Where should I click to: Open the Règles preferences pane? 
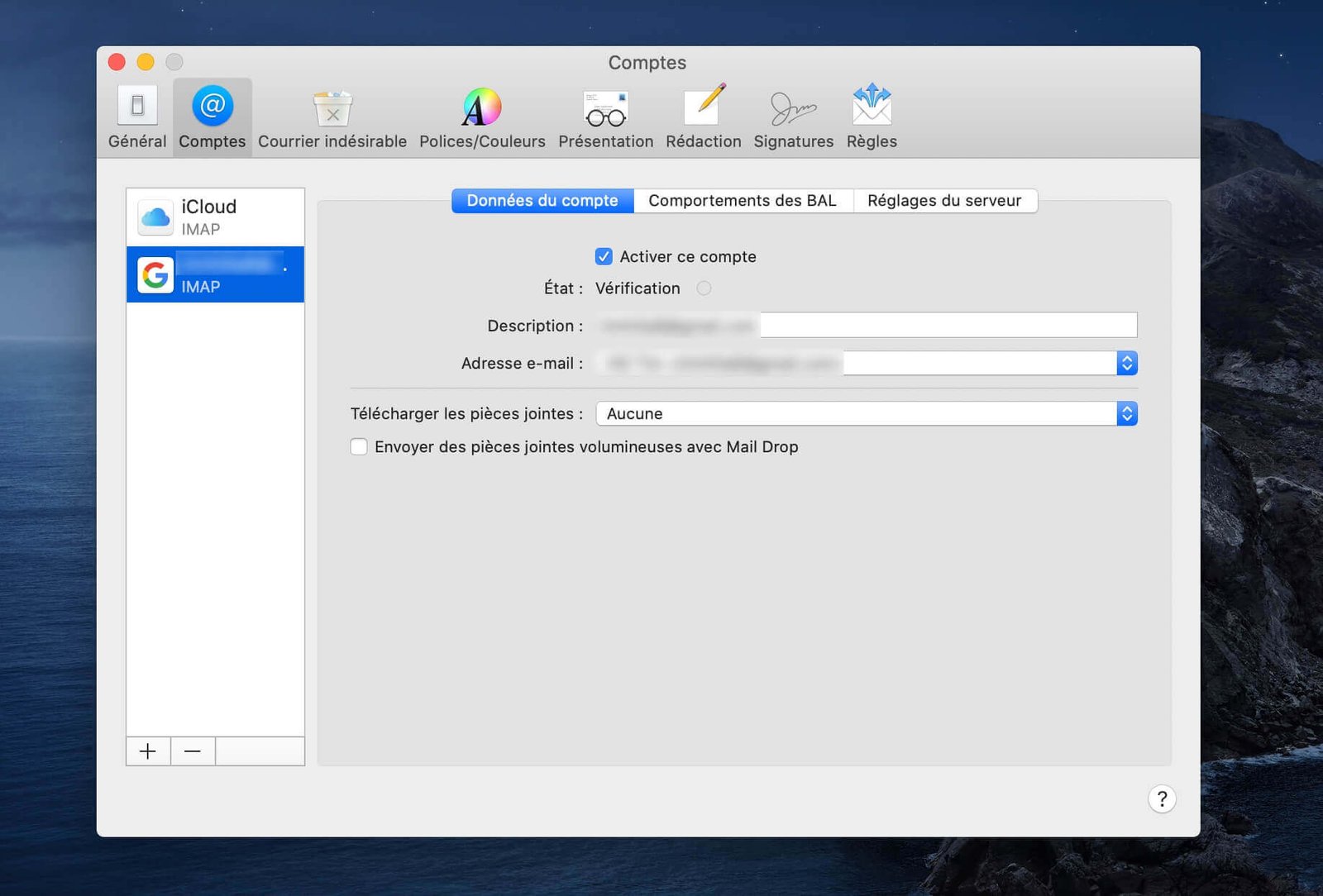(x=872, y=118)
